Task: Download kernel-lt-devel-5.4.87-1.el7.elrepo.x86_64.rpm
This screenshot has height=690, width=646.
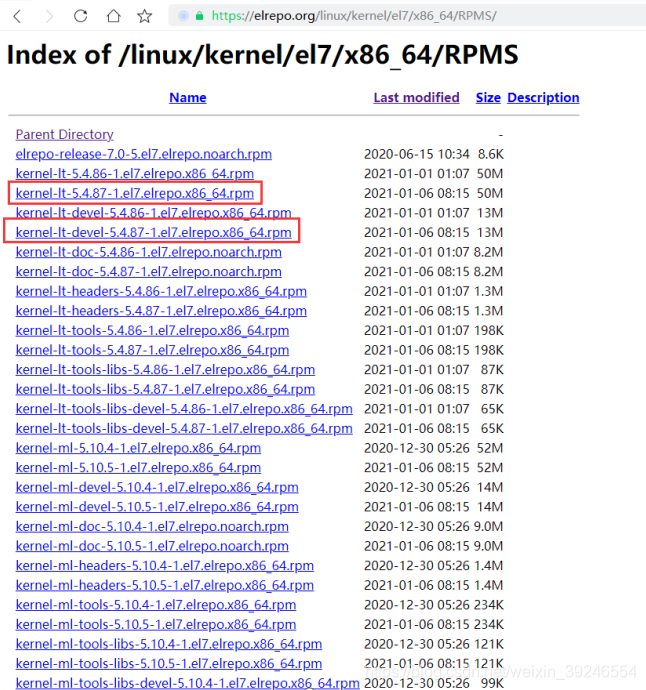Action: pos(154,232)
